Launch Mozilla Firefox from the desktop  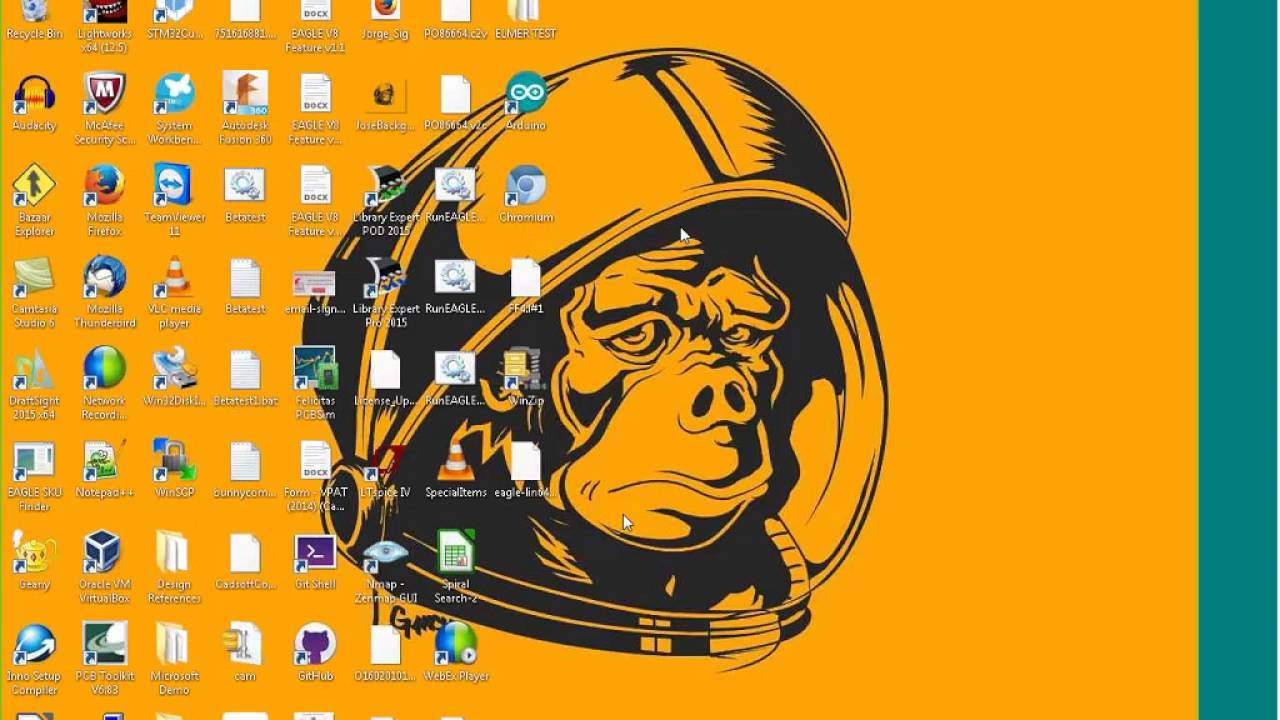pos(104,186)
